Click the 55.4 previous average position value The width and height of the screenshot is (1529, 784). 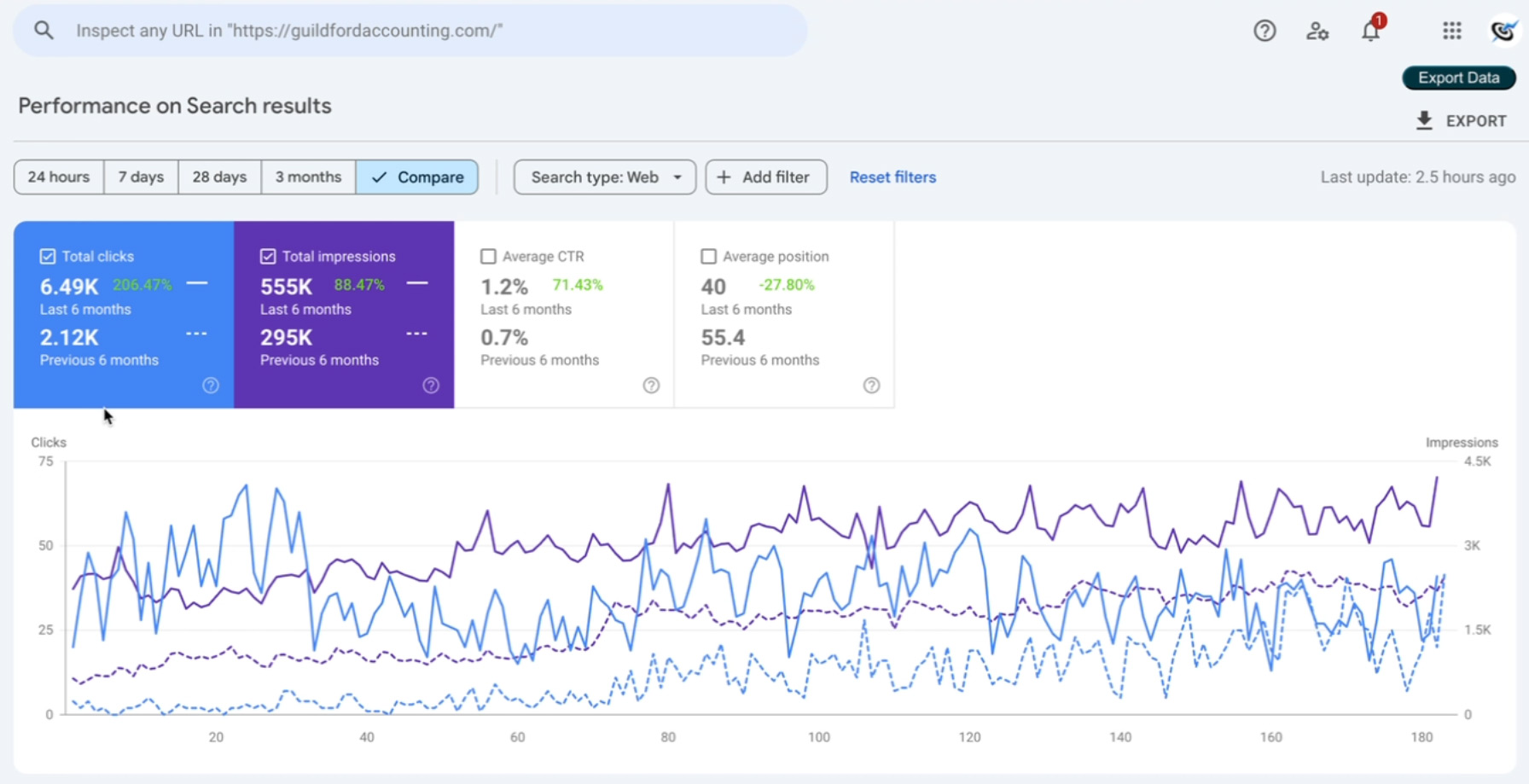pyautogui.click(x=723, y=338)
